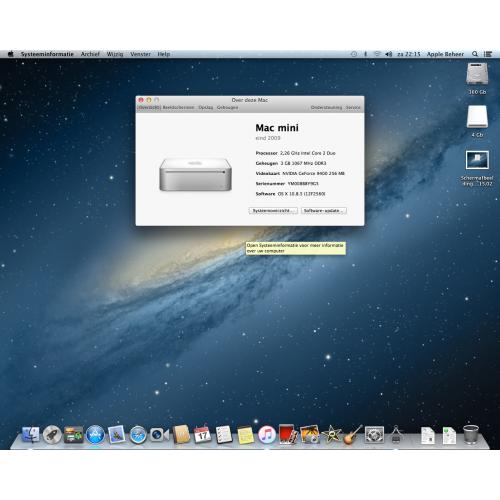Switch to the Geheugen tab
Viewport: 500px width, 500px height.
tap(227, 107)
